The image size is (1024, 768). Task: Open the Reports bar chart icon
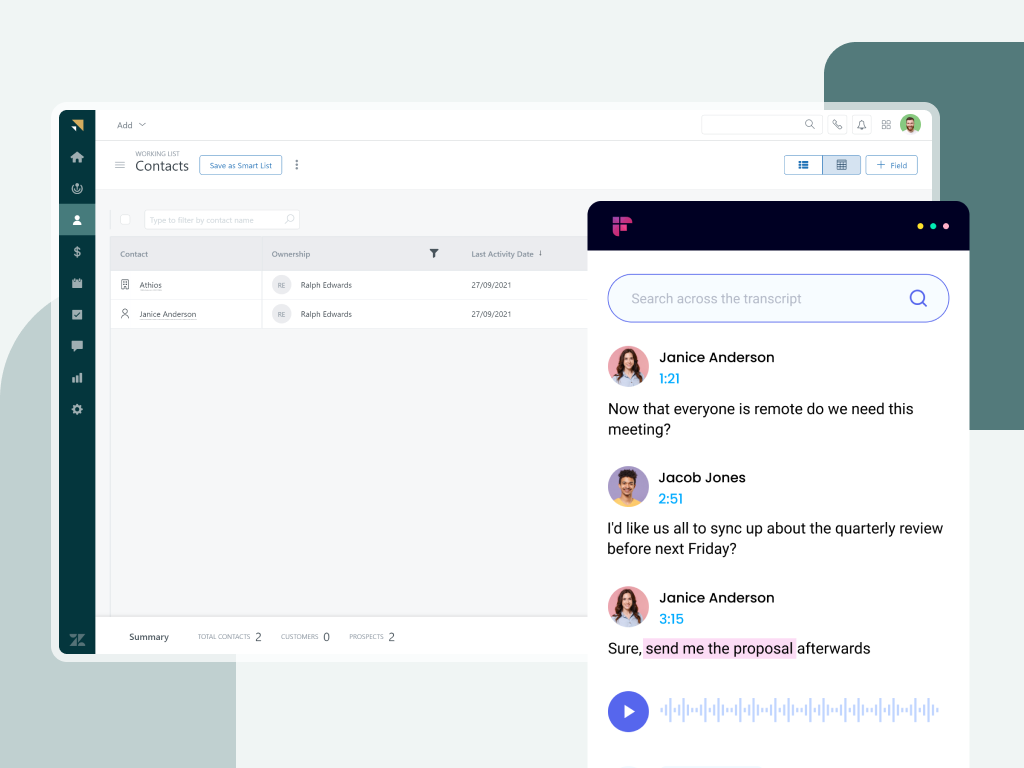tap(77, 378)
